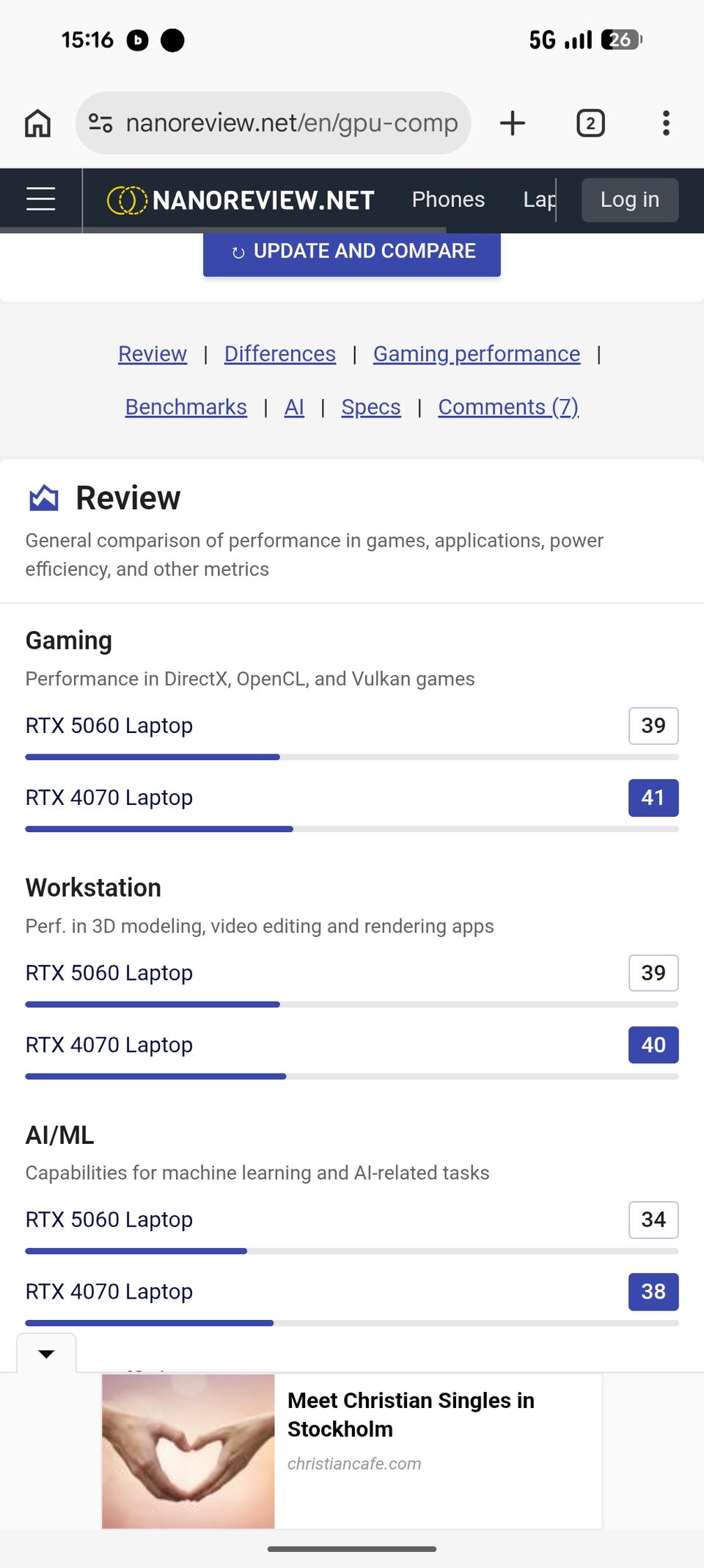
Task: Click the Review section chart icon
Action: (44, 497)
